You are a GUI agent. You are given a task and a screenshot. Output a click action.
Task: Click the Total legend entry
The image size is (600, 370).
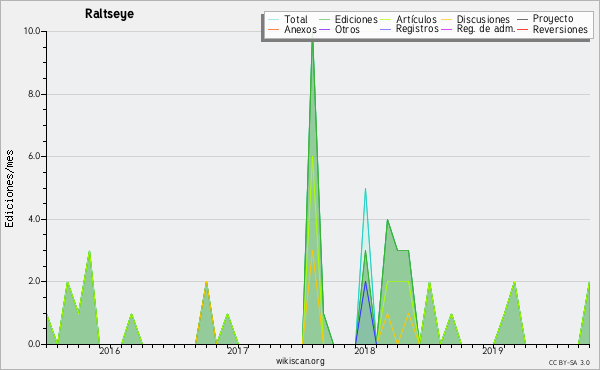pos(288,20)
